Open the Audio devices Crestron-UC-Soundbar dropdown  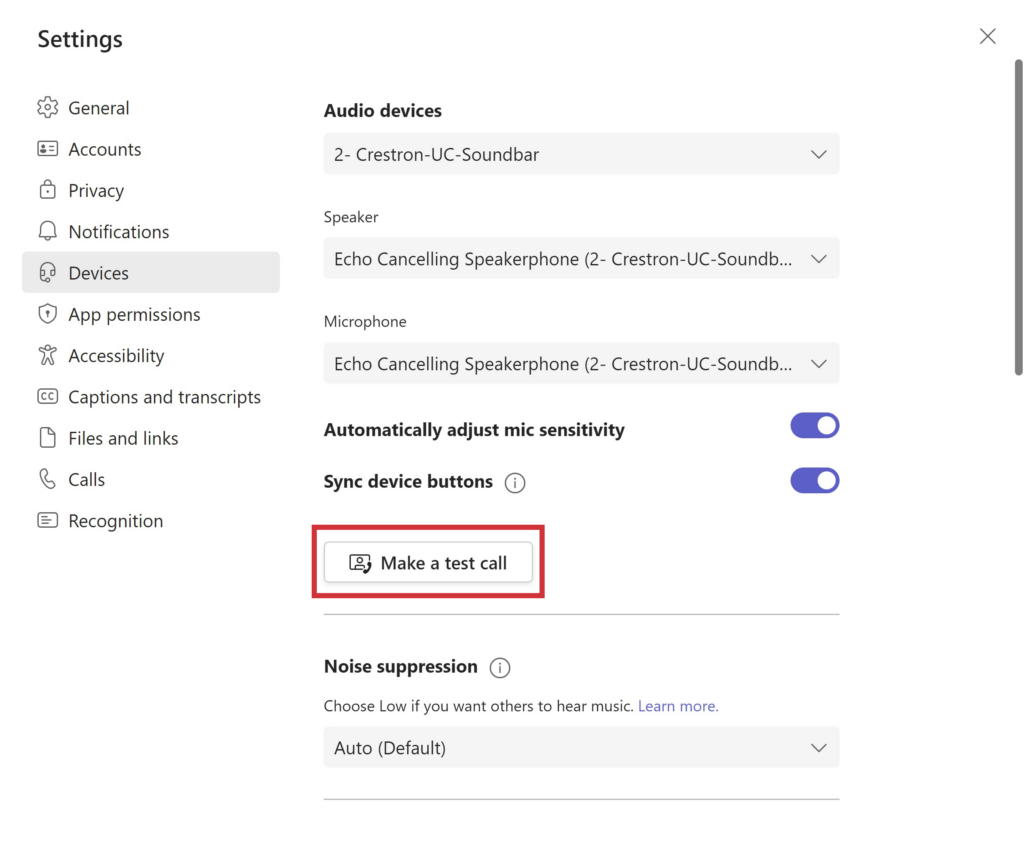(x=581, y=154)
